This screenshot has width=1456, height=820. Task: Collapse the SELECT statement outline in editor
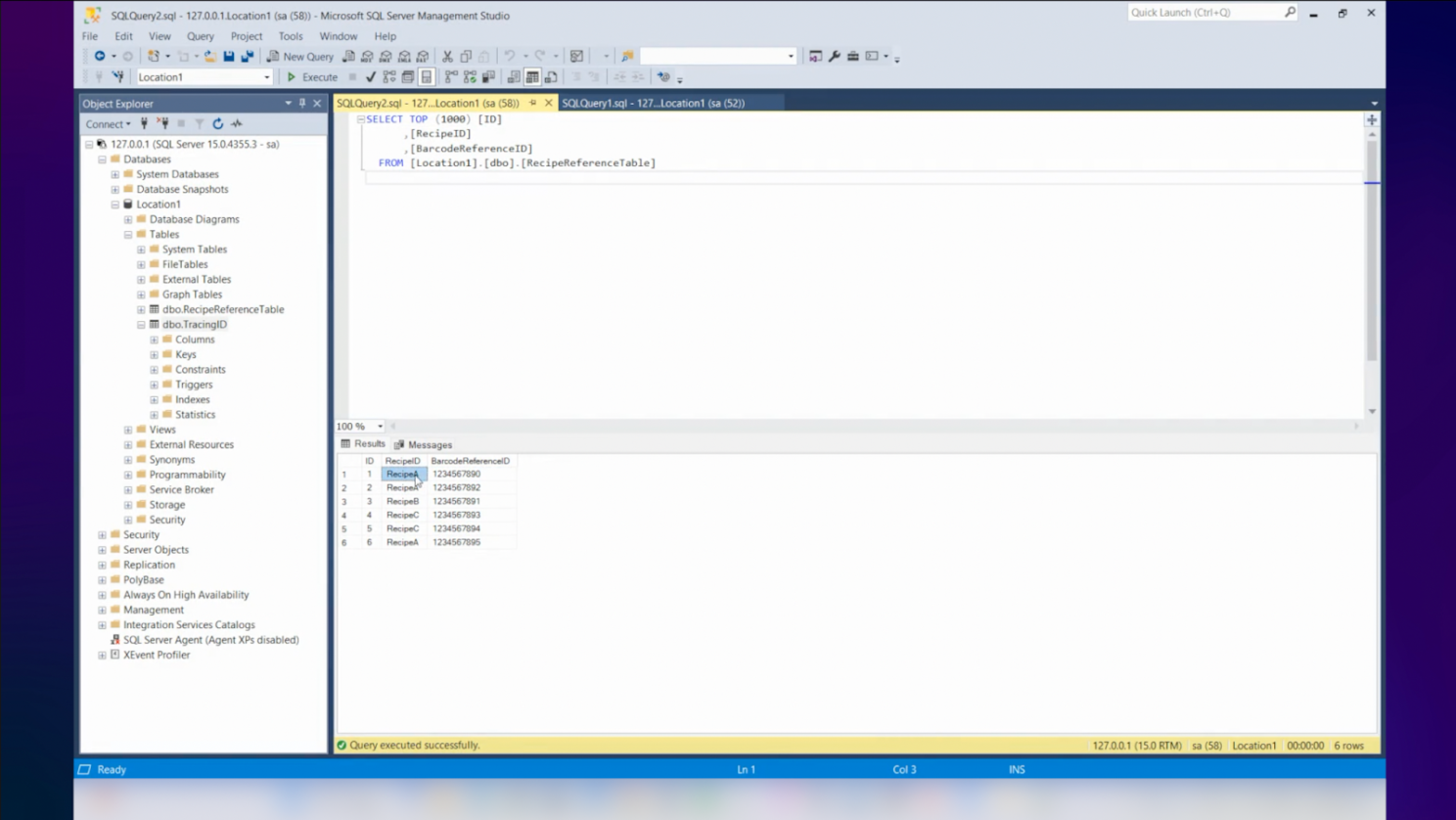coord(360,119)
